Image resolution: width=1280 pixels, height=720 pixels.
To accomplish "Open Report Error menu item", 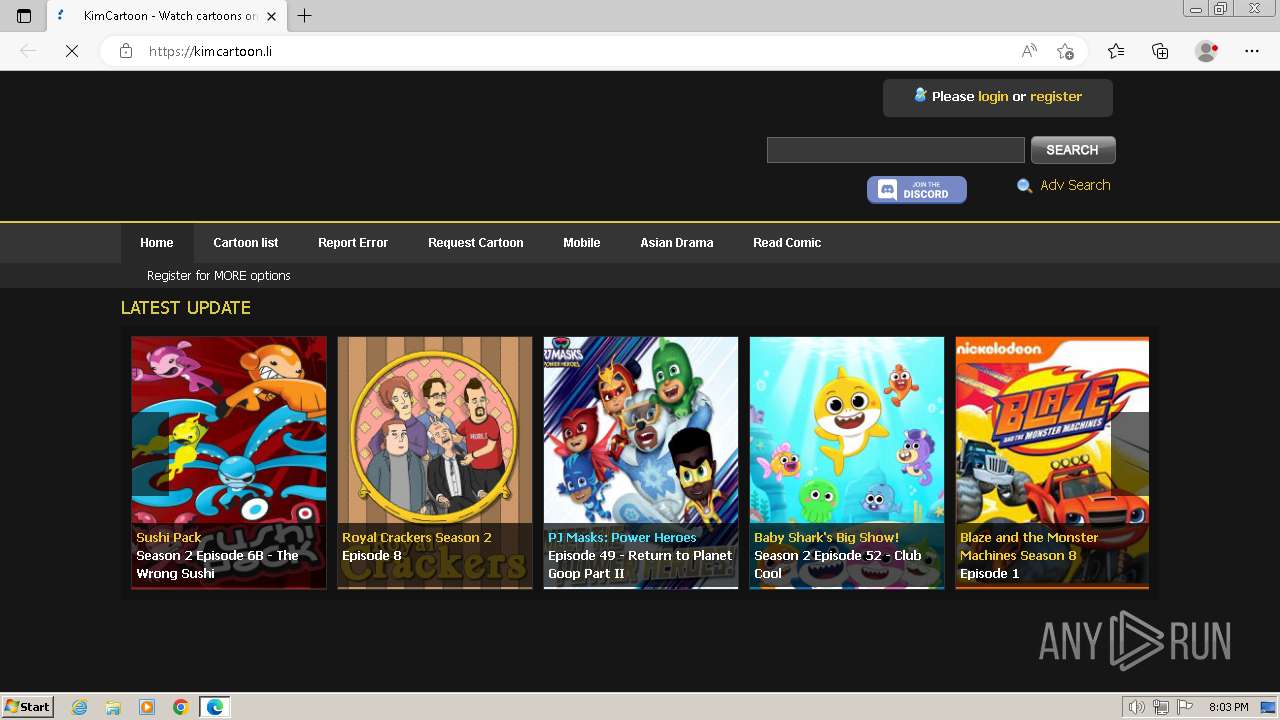I will click(353, 243).
